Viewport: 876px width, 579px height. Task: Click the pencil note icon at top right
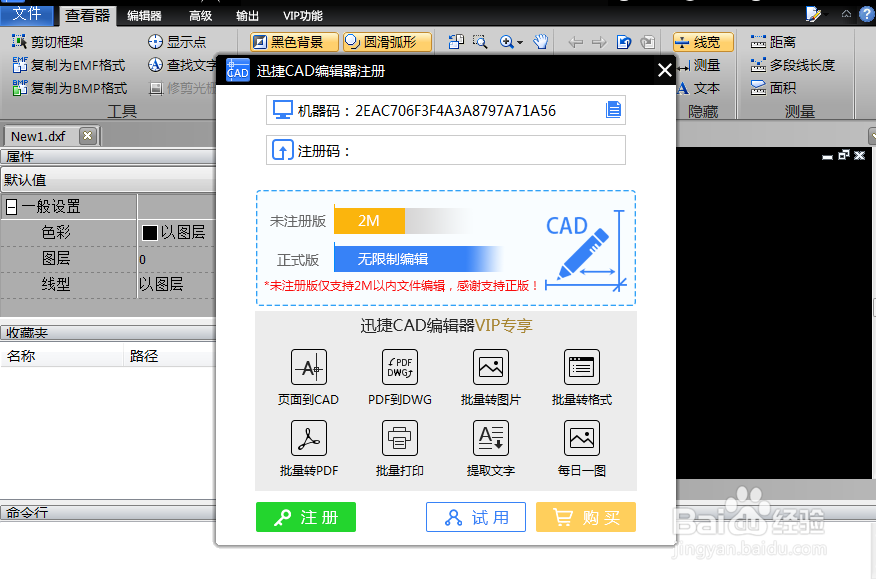pyautogui.click(x=813, y=14)
